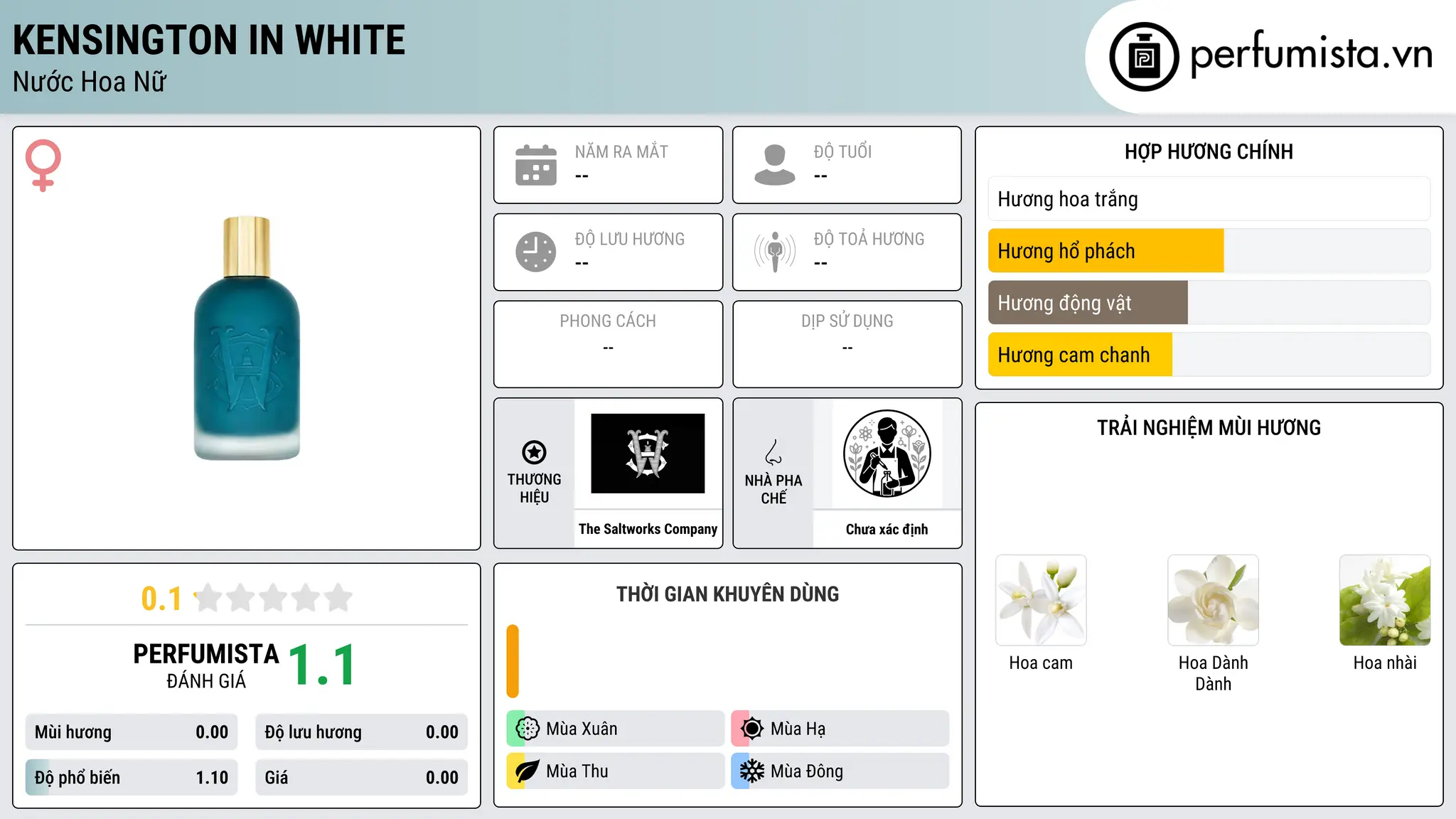Click the Mùa Thu season button
Screen dimensions: 1456x819
pos(616,771)
